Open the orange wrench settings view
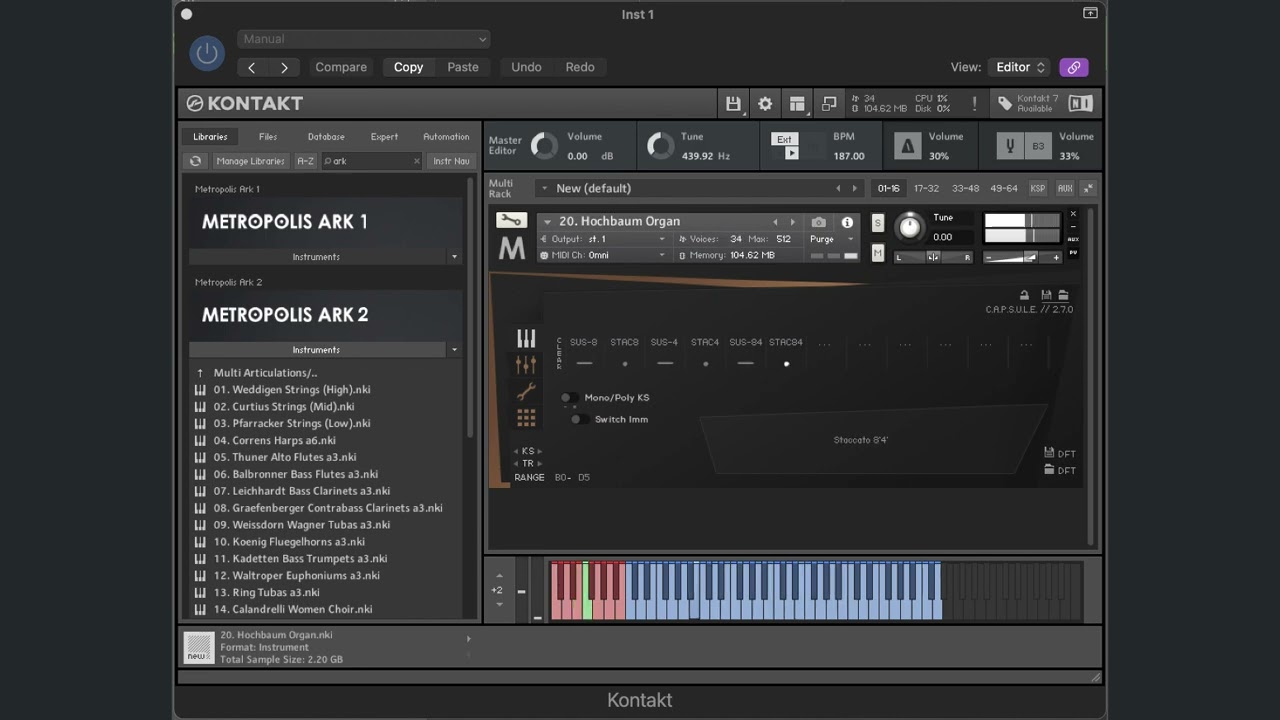Image resolution: width=1280 pixels, height=720 pixels. 526,392
